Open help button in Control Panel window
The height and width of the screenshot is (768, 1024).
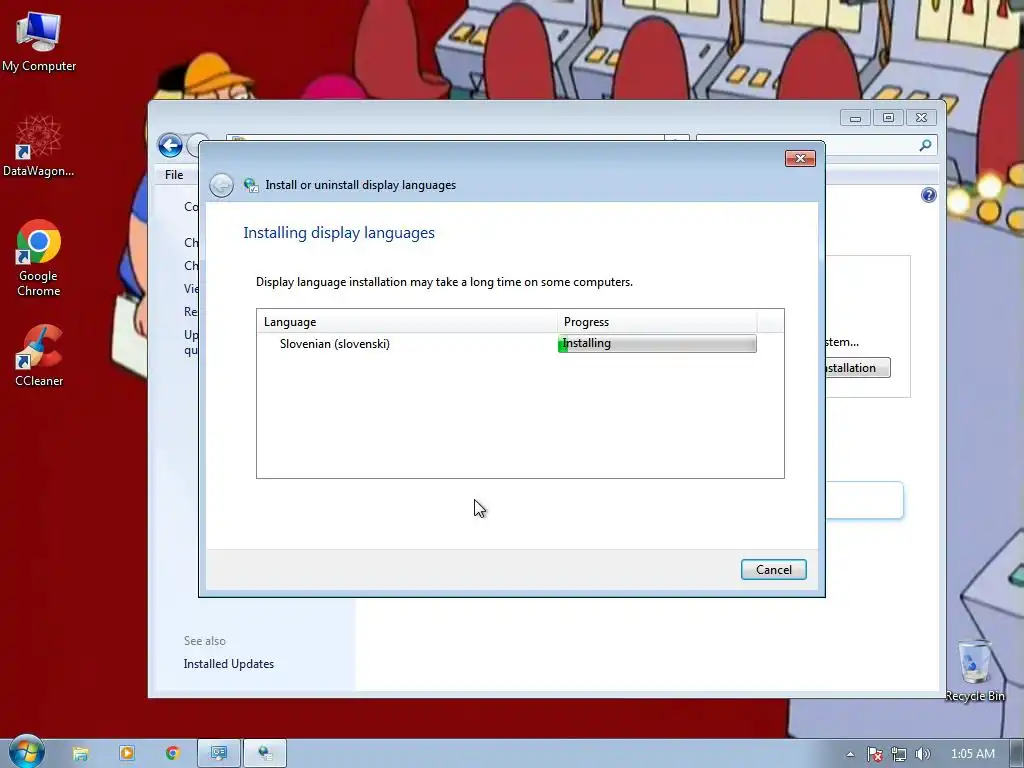pyautogui.click(x=929, y=195)
